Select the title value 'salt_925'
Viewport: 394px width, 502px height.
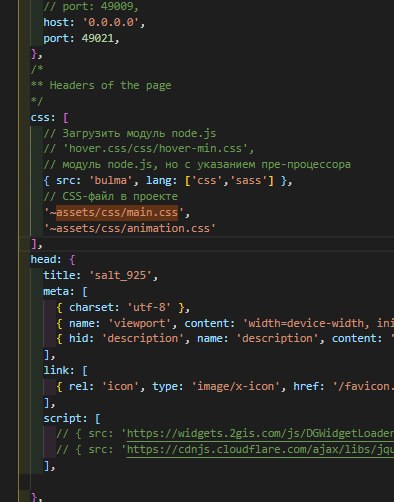click(120, 275)
